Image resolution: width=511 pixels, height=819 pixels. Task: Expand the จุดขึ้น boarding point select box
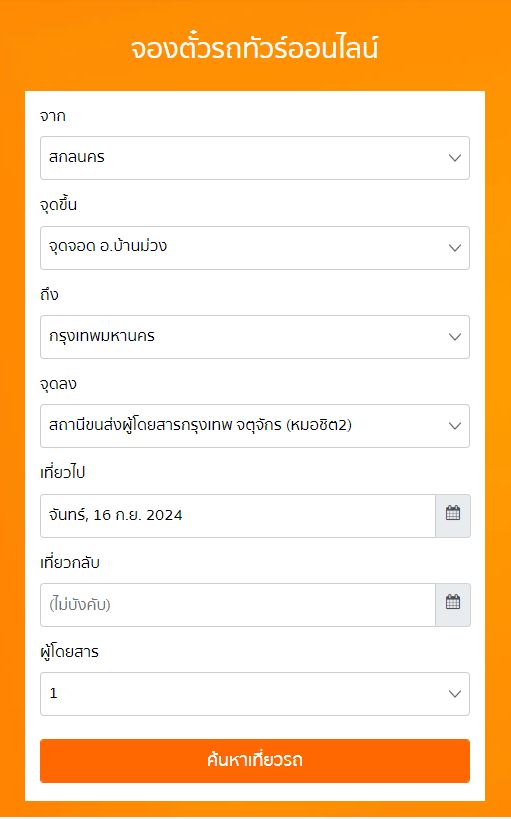[255, 248]
